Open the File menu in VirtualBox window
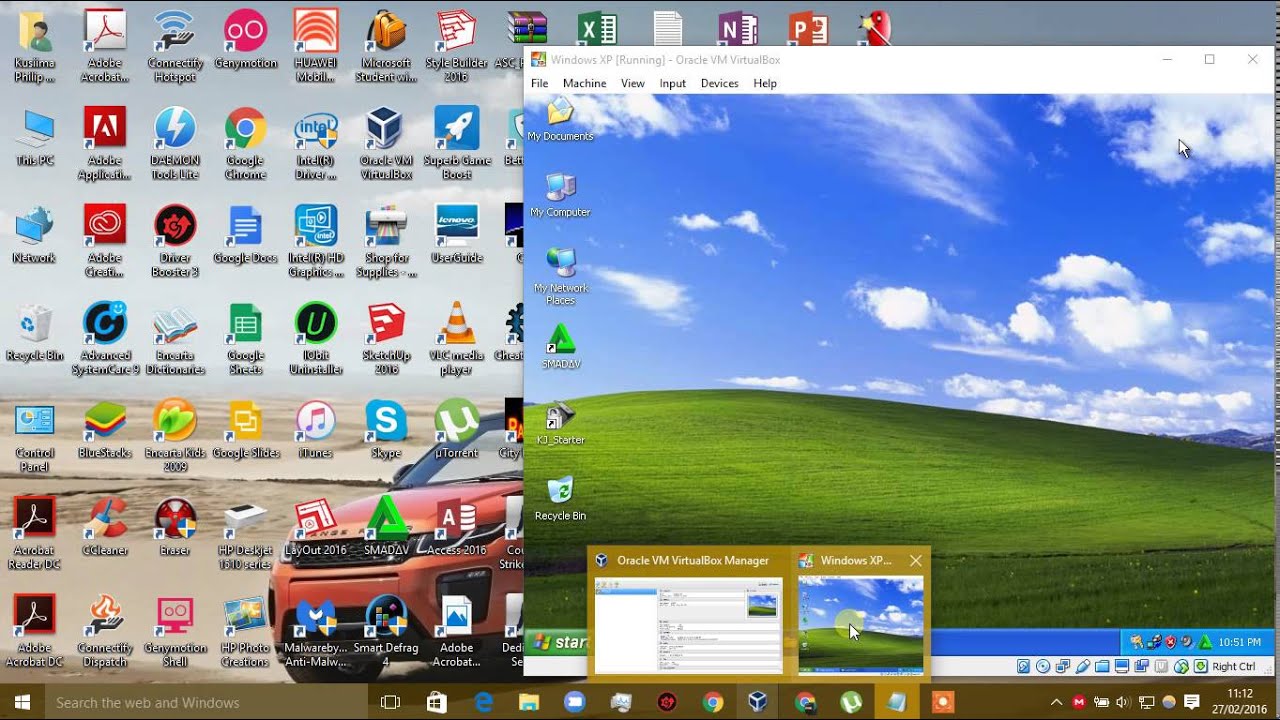 point(539,83)
